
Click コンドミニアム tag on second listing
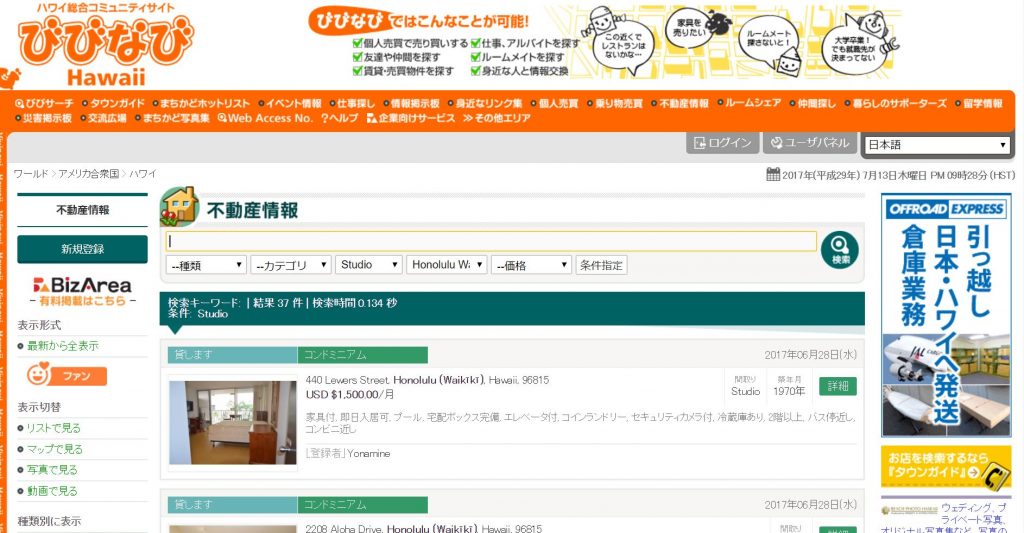(362, 505)
